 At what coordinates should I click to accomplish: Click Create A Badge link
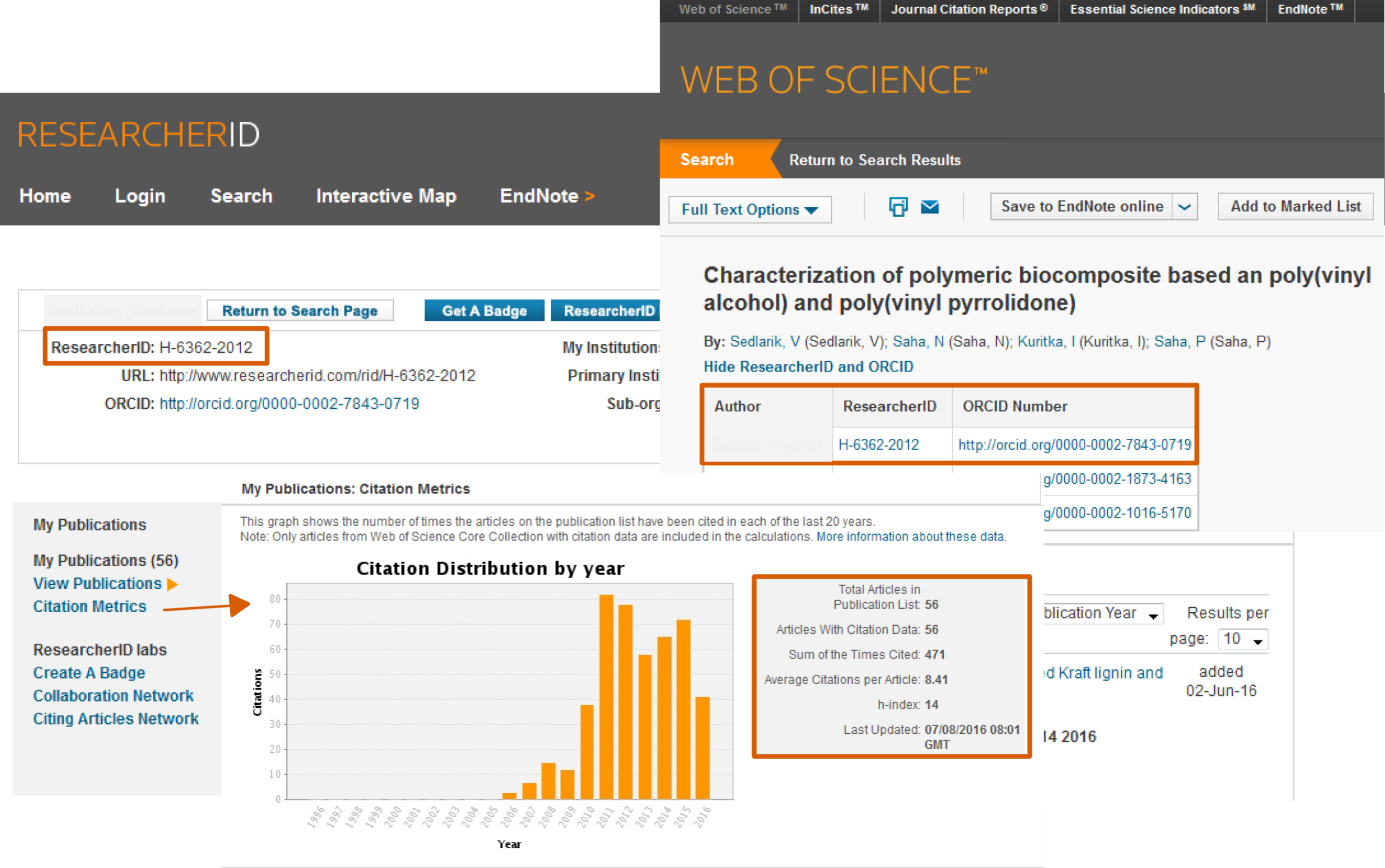tap(89, 673)
